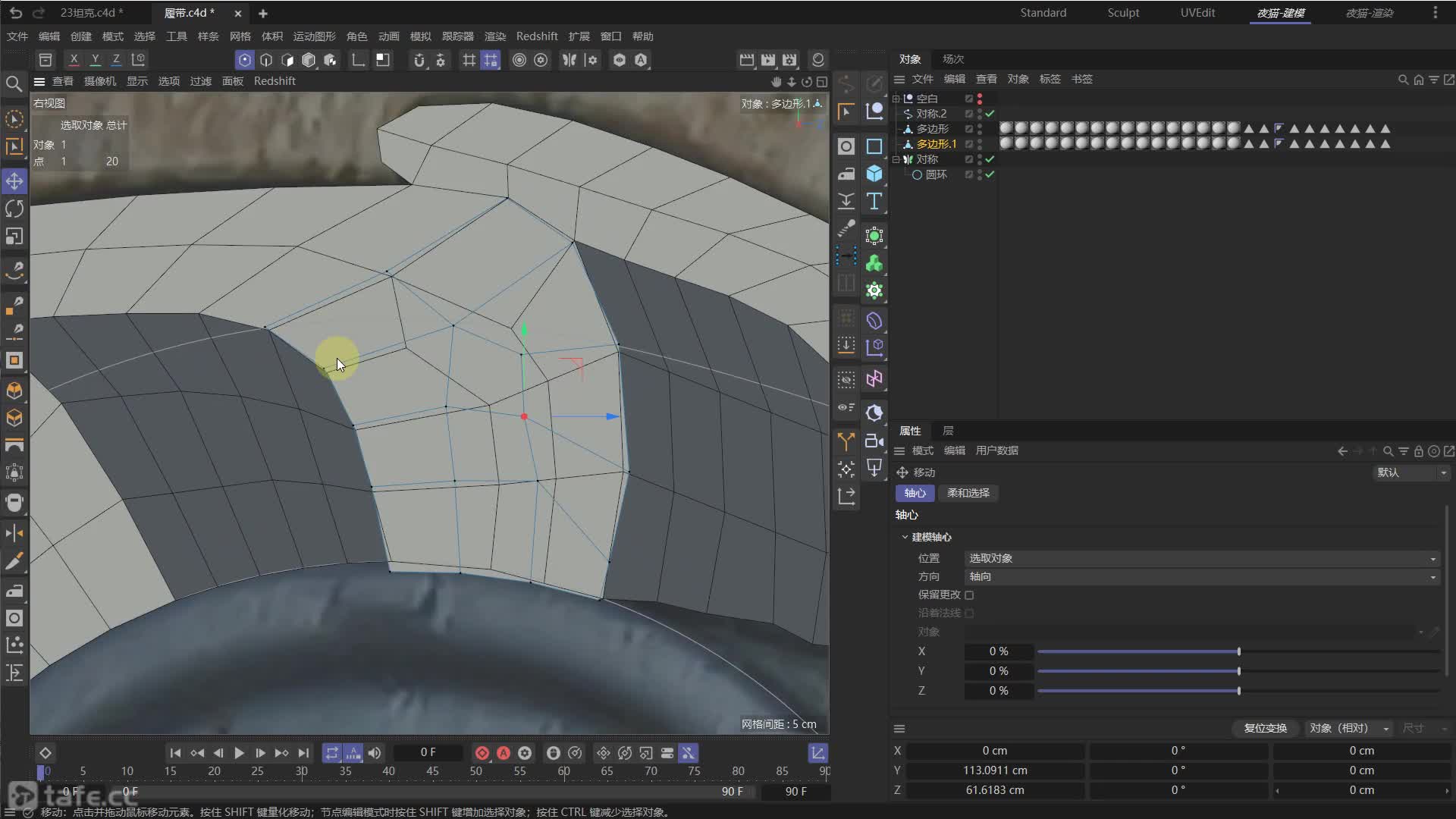The height and width of the screenshot is (819, 1456).
Task: Open the search magnifier at top left
Action: pyautogui.click(x=14, y=83)
